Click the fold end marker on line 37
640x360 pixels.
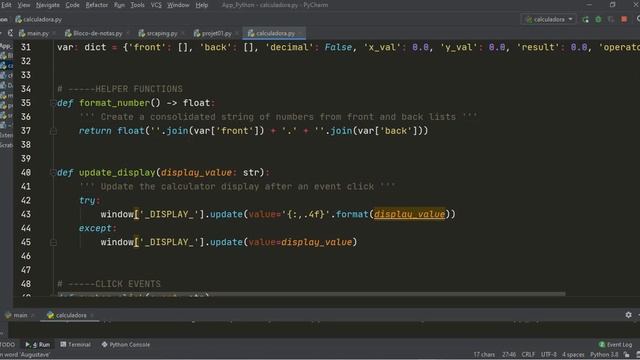tap(53, 131)
